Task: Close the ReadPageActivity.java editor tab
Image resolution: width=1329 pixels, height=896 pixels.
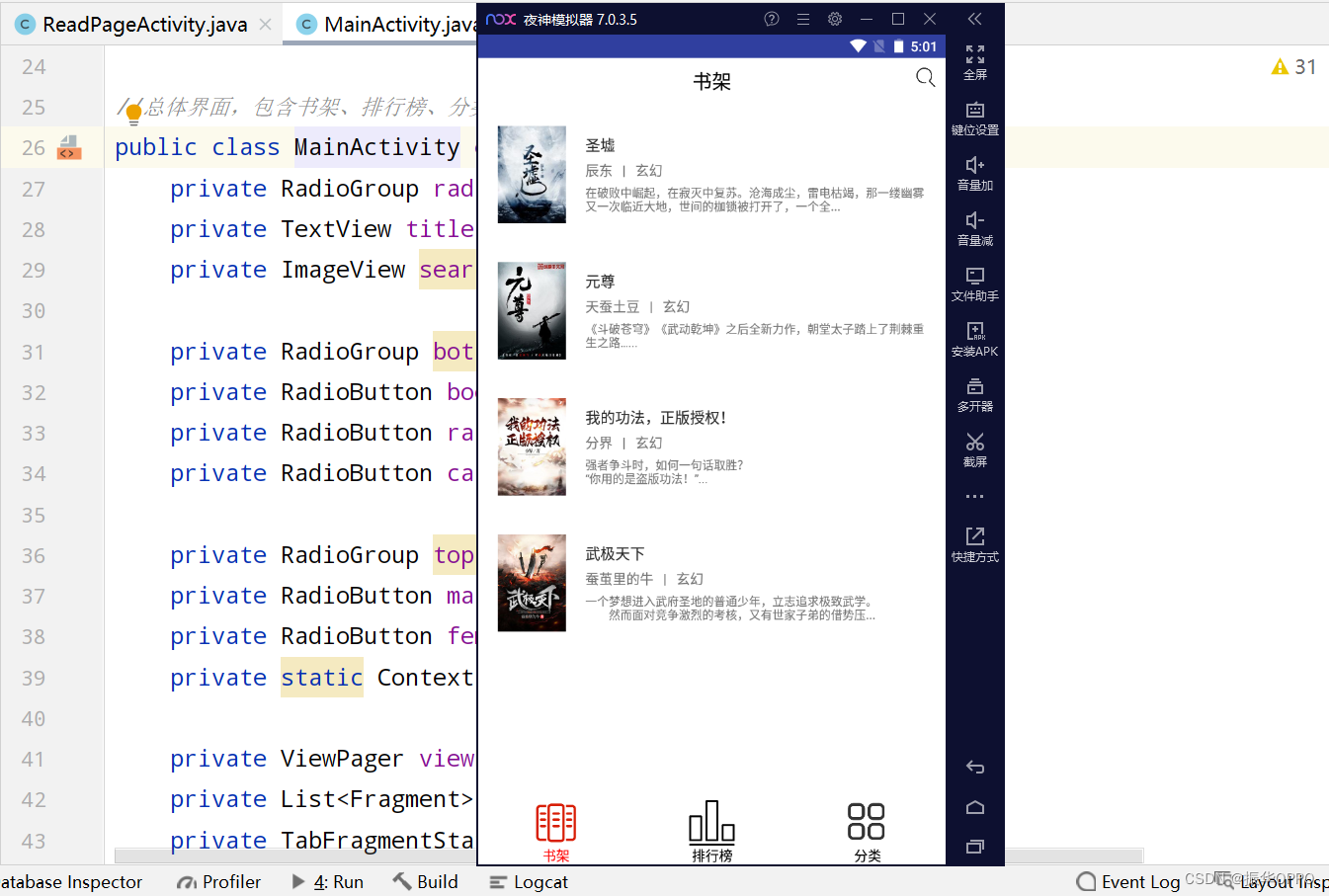Action: [x=265, y=25]
